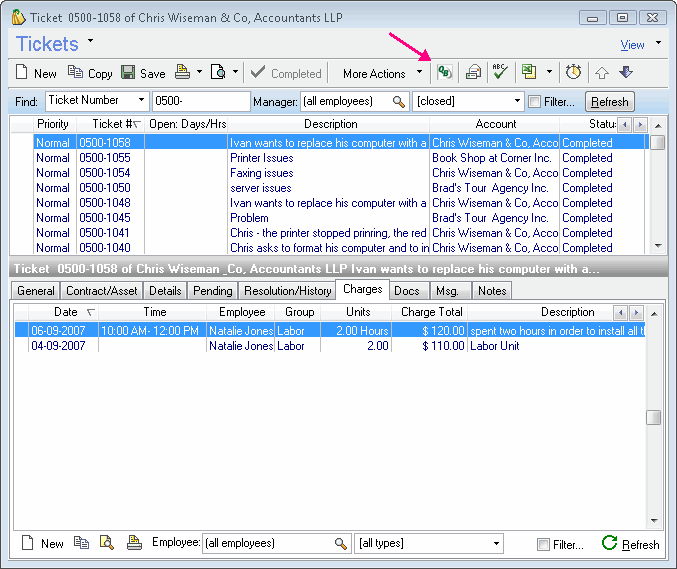This screenshot has height=569, width=677.
Task: Click the Excel export icon
Action: 529,73
